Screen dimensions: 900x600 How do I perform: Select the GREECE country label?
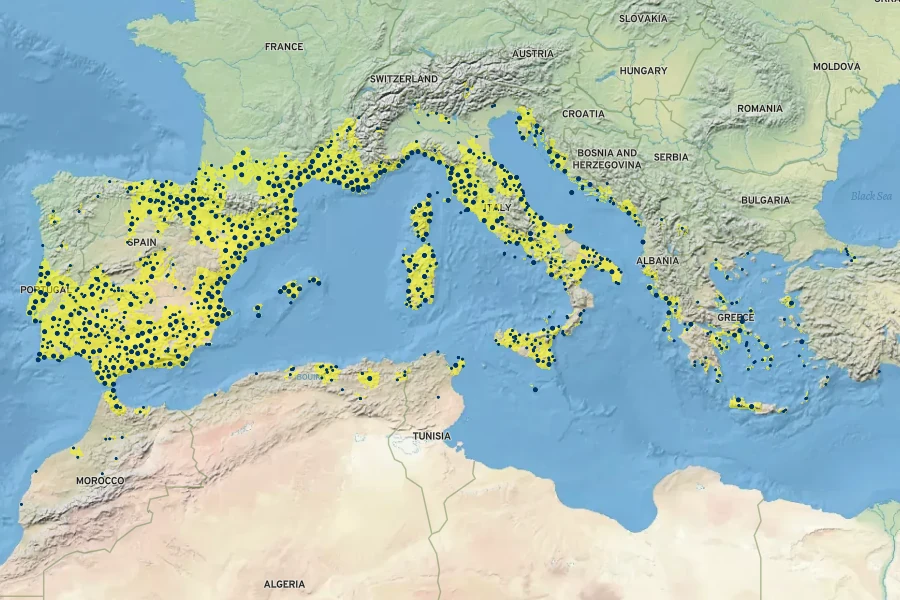[x=735, y=317]
